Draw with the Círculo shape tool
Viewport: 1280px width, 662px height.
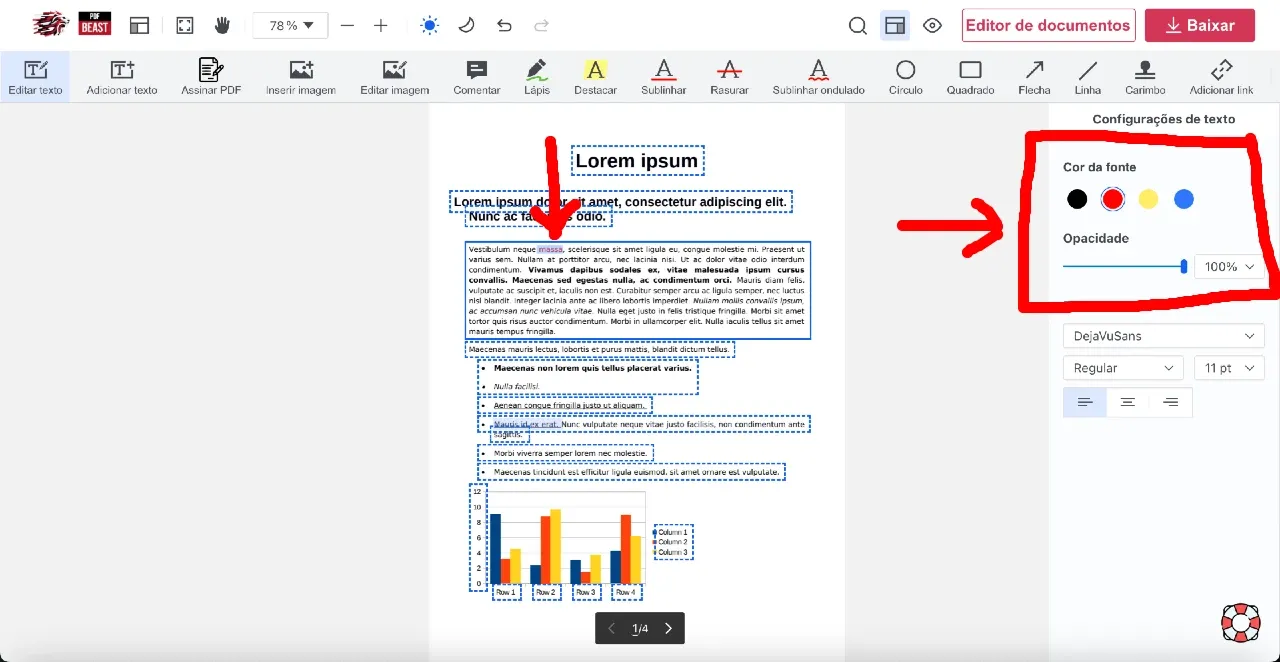coord(905,76)
